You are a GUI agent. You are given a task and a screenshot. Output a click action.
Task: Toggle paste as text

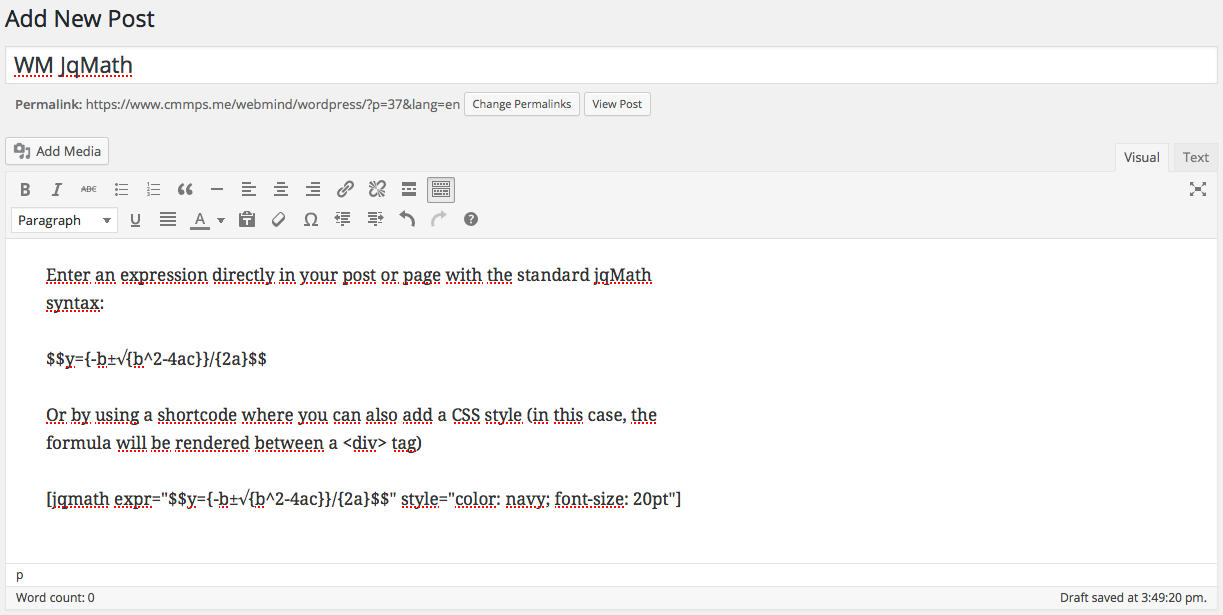coord(247,219)
